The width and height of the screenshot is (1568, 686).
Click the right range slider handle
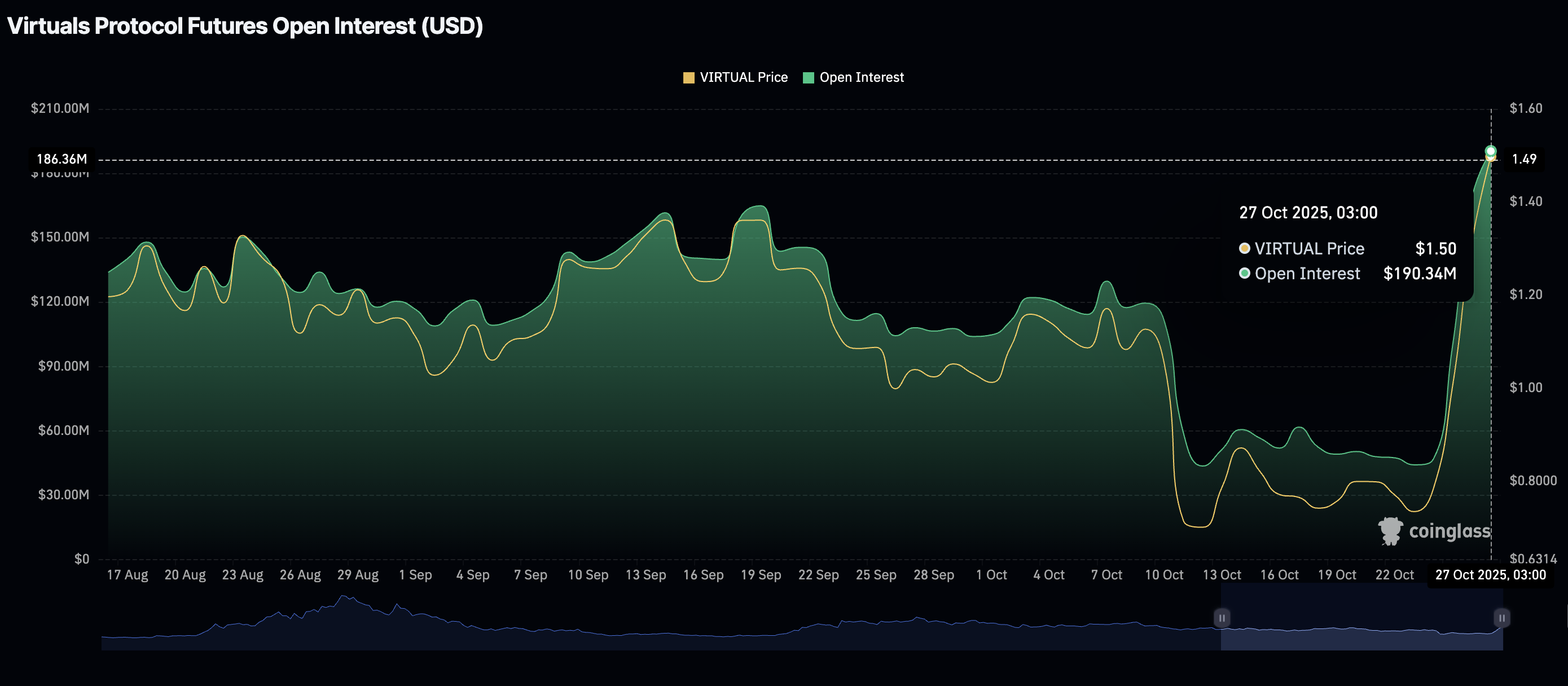[x=1501, y=618]
